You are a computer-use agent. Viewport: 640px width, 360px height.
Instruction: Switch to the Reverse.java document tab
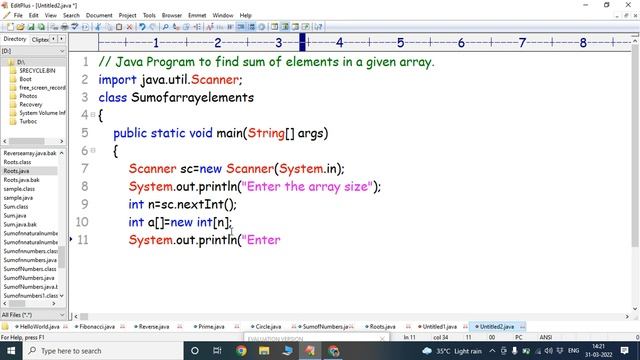point(153,327)
